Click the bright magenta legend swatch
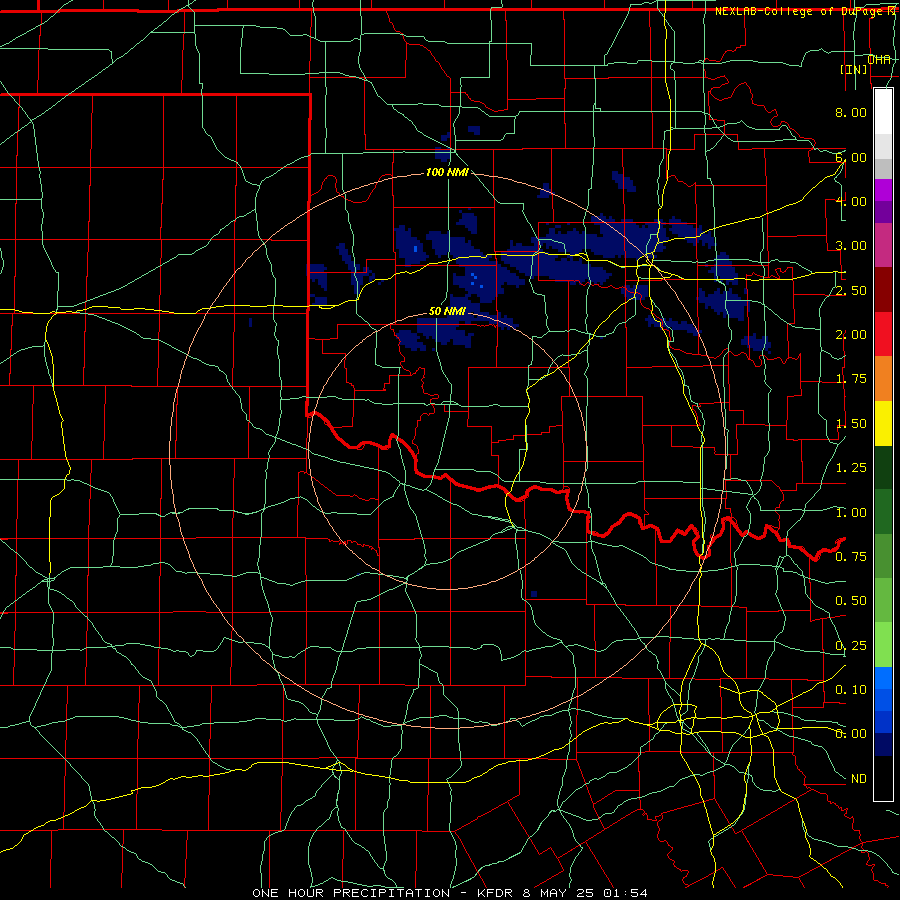 (x=883, y=190)
